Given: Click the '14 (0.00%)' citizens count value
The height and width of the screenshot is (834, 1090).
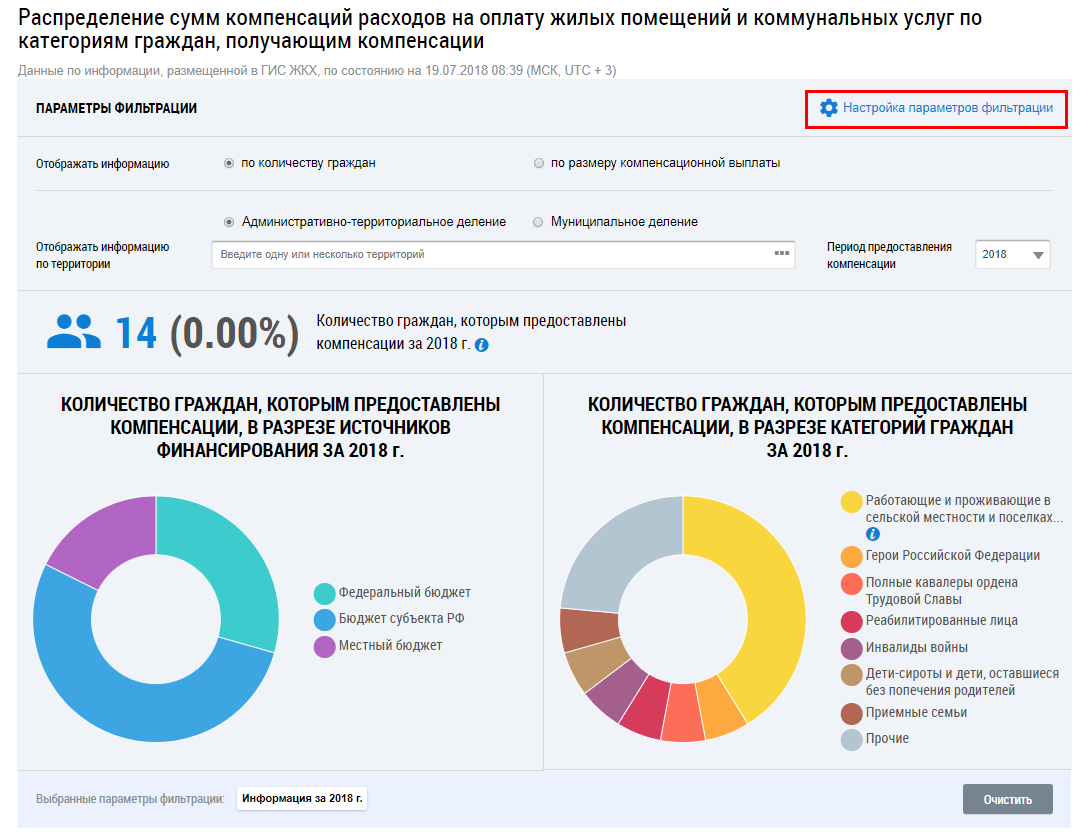Looking at the screenshot, I should [x=207, y=333].
